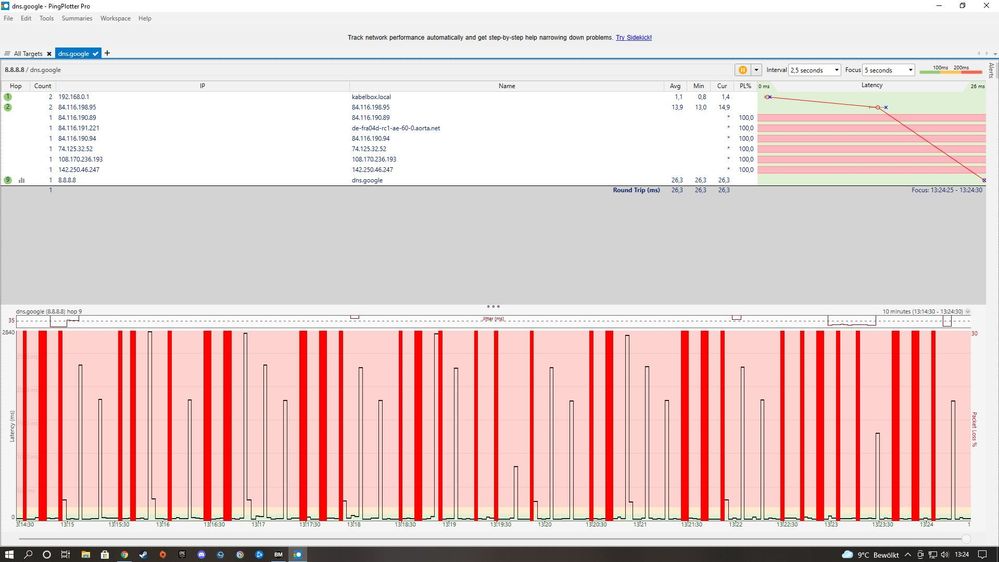This screenshot has width=999, height=562.
Task: Open the 10 minutes timeline range menu arrow
Action: pyautogui.click(x=968, y=312)
